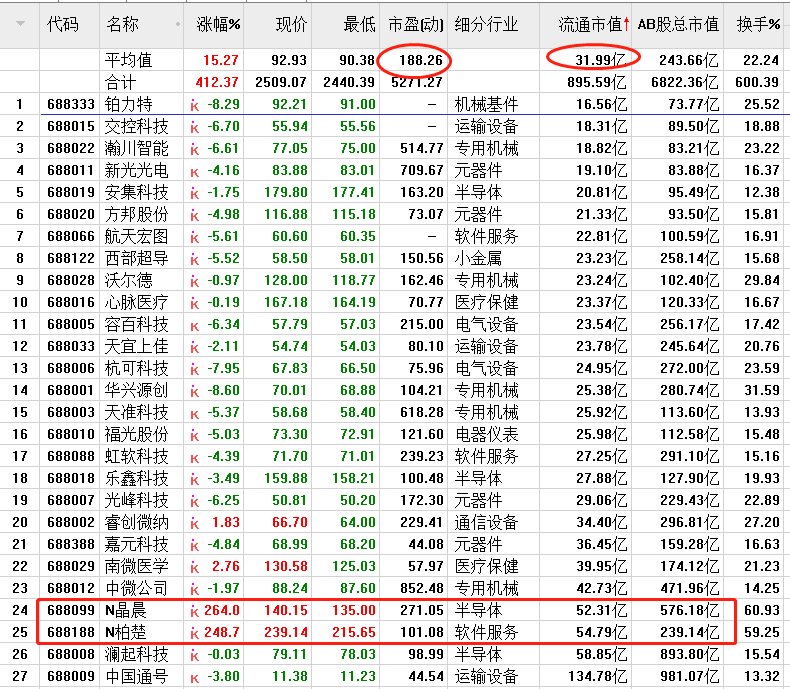This screenshot has width=790, height=689.
Task: Click the K icon in 西部超导 row
Action: pos(194,260)
